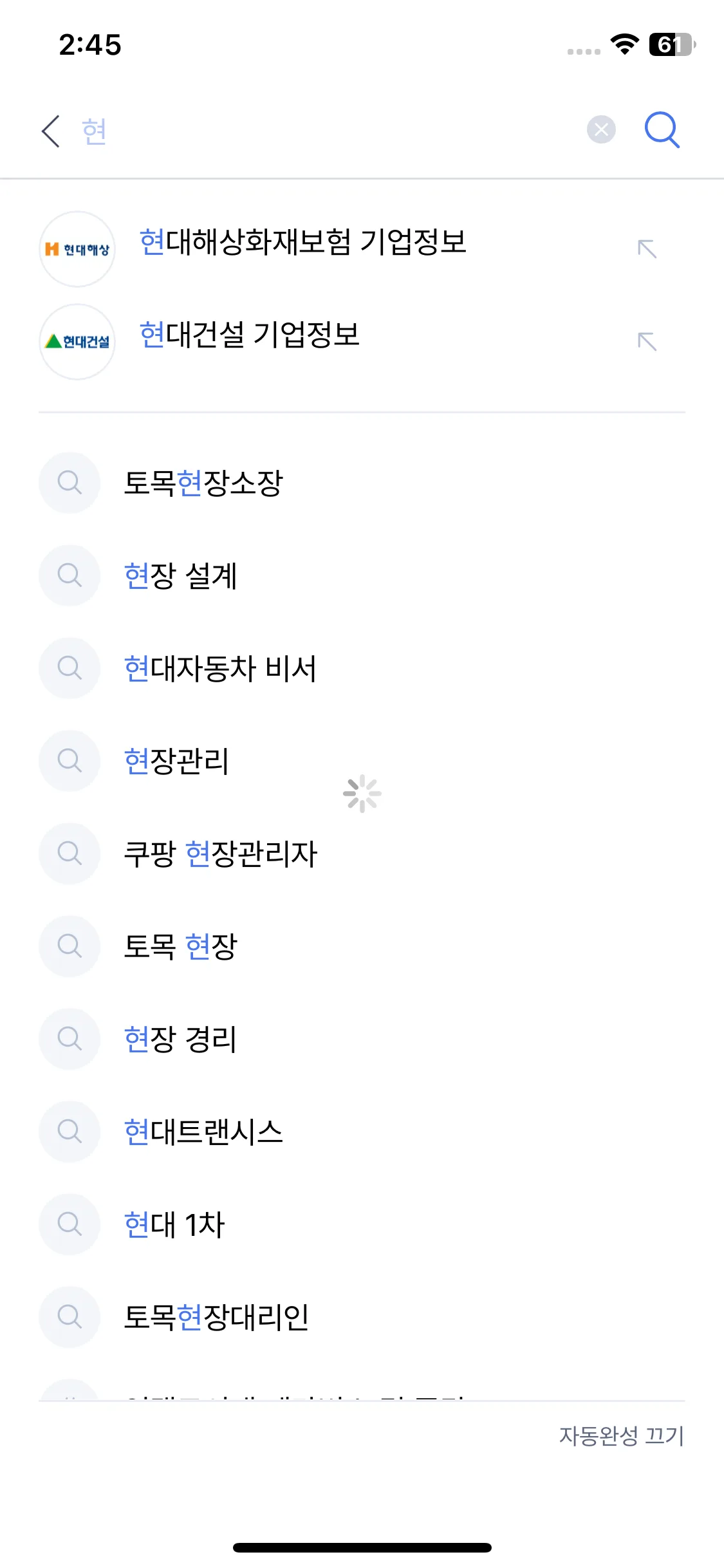
Task: Tap search icon beside 현대자동차 비서
Action: (x=70, y=668)
